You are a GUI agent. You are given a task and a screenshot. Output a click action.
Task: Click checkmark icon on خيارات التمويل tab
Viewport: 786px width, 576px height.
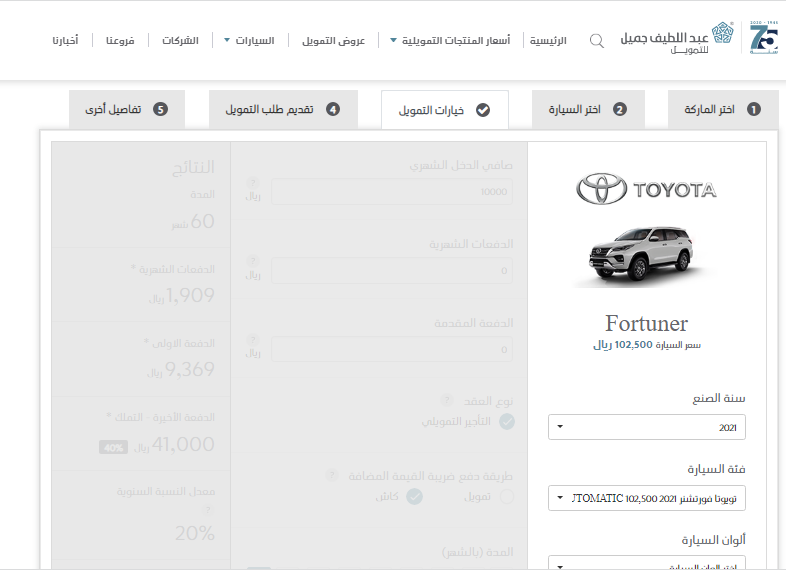tap(483, 110)
